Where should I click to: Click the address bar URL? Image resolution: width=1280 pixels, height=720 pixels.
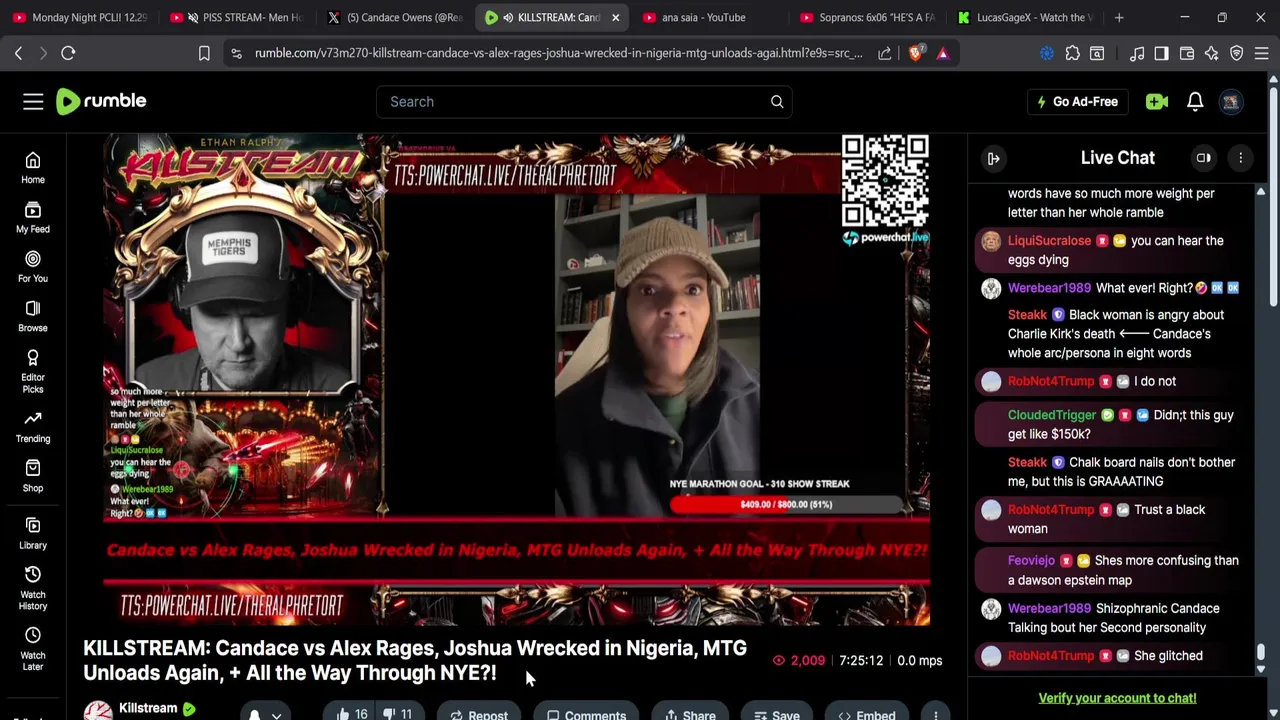pyautogui.click(x=559, y=53)
